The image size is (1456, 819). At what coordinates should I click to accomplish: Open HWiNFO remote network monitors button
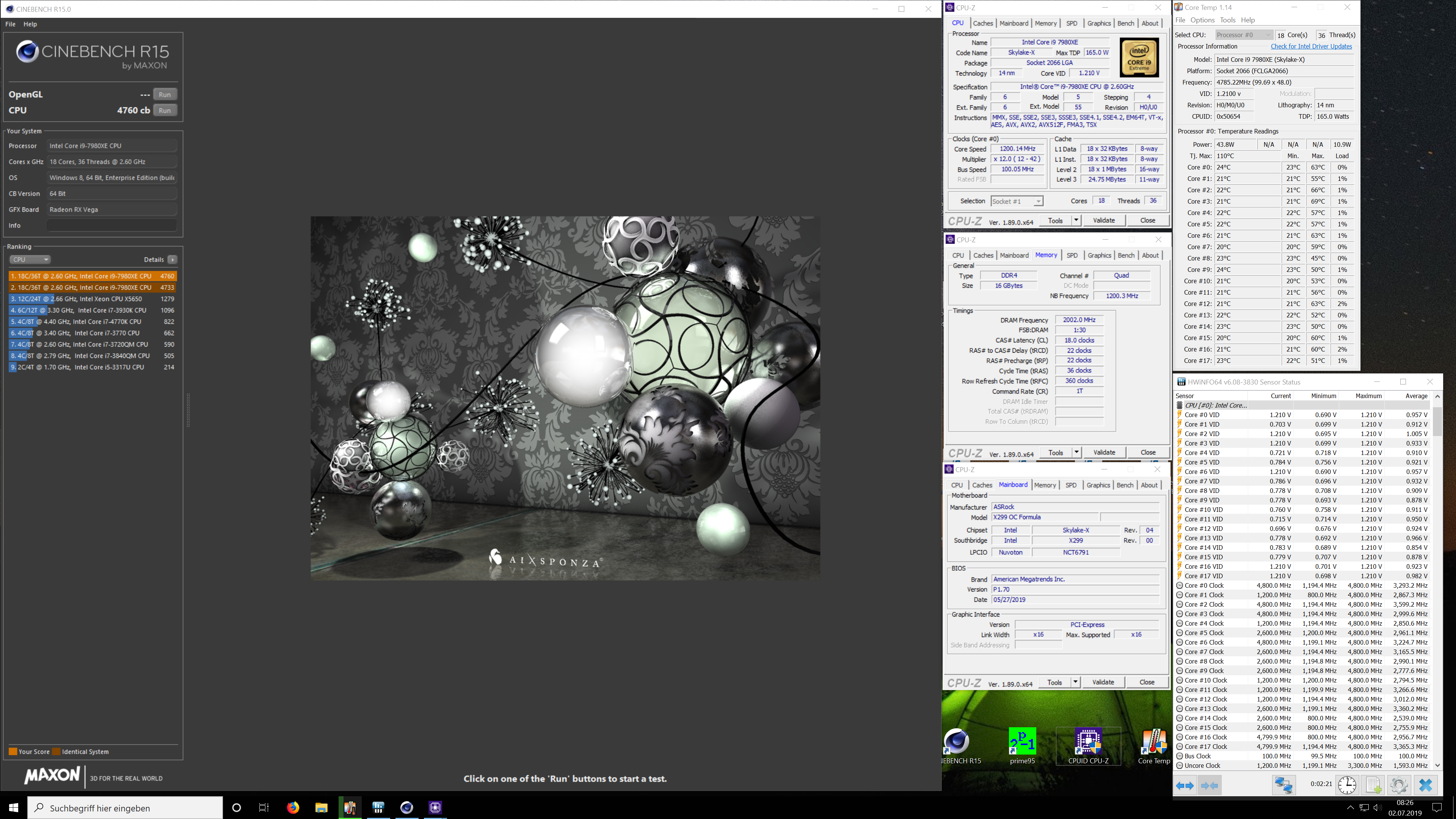click(x=1283, y=785)
